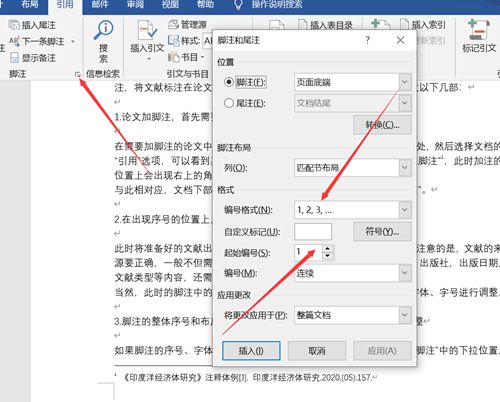Open the number format dropdown
Screen dimensions: 500x402
405,210
